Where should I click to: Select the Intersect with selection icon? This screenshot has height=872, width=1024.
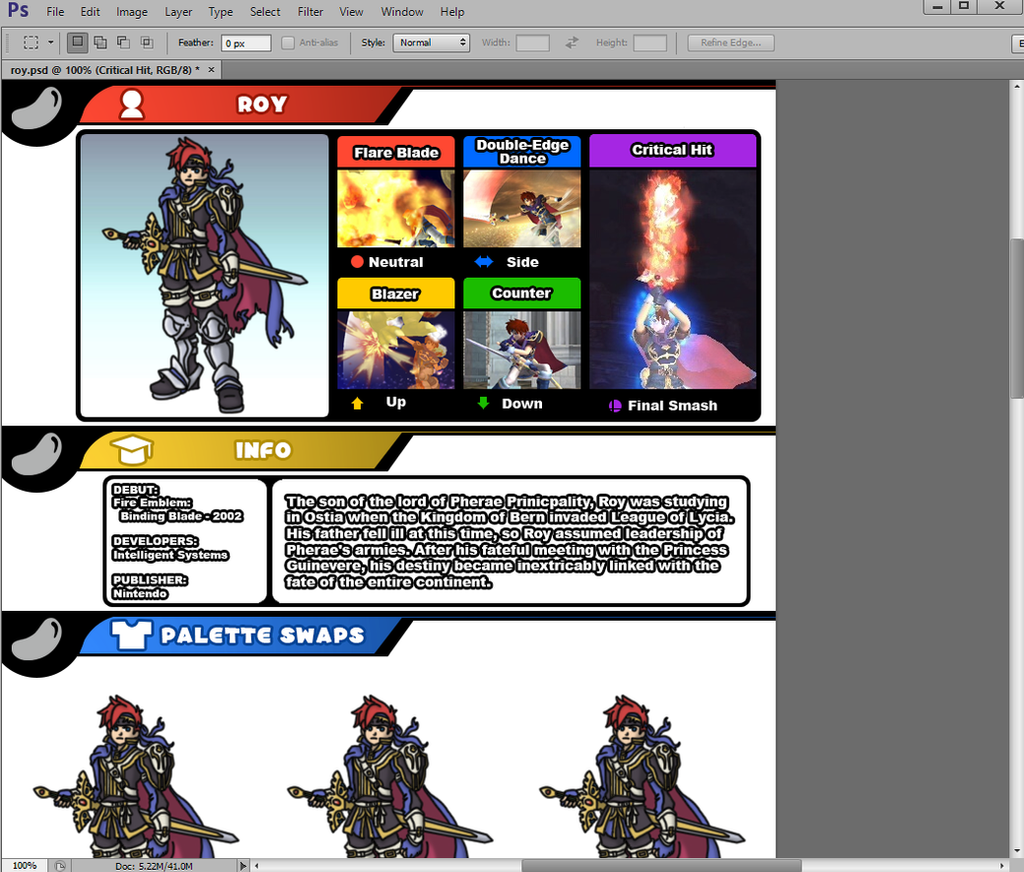point(146,42)
